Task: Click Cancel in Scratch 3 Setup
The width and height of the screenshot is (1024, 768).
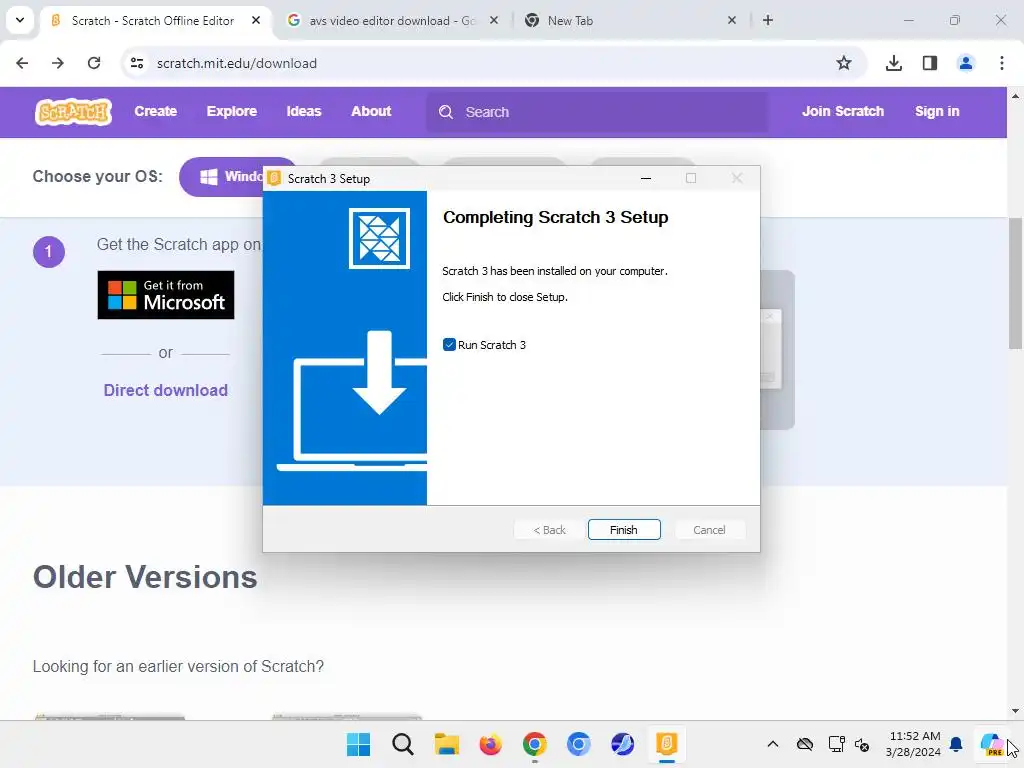Action: click(x=709, y=530)
